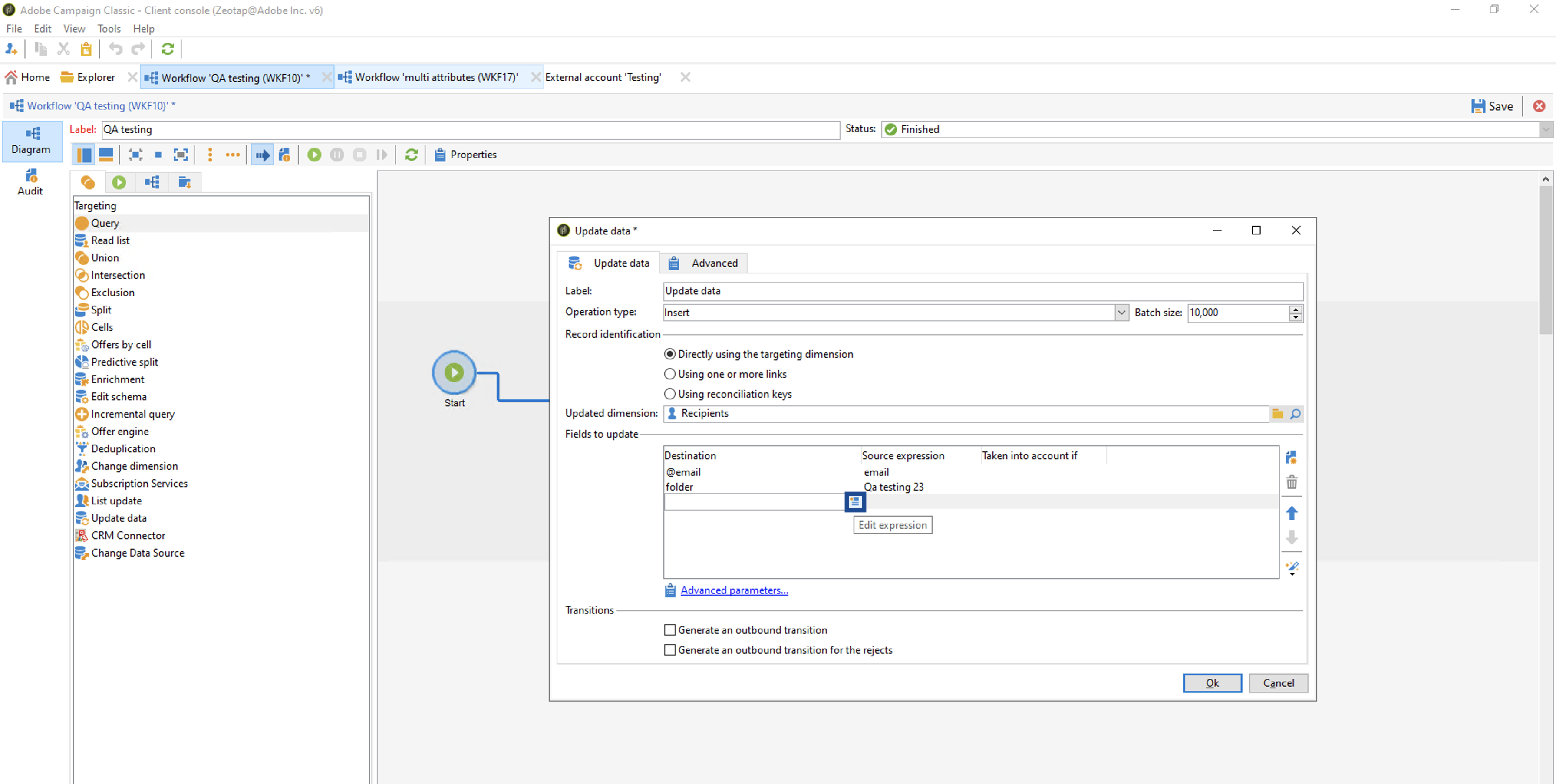Click the green Start workflow button in toolbar
The width and height of the screenshot is (1556, 784).
[x=314, y=155]
